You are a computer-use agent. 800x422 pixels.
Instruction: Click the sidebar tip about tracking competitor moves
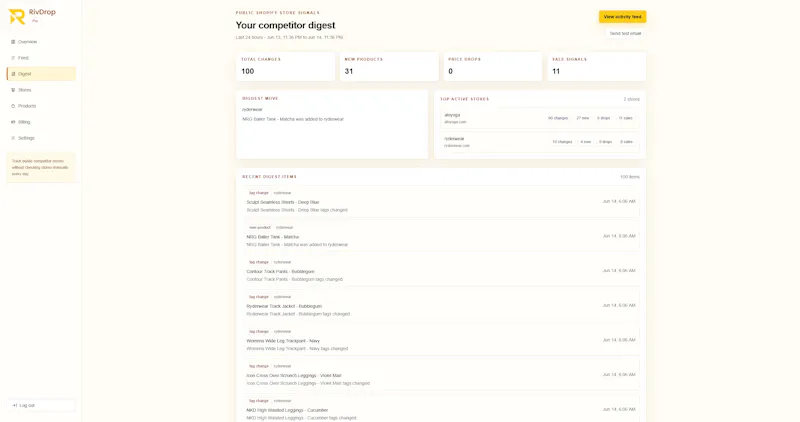tap(41, 167)
